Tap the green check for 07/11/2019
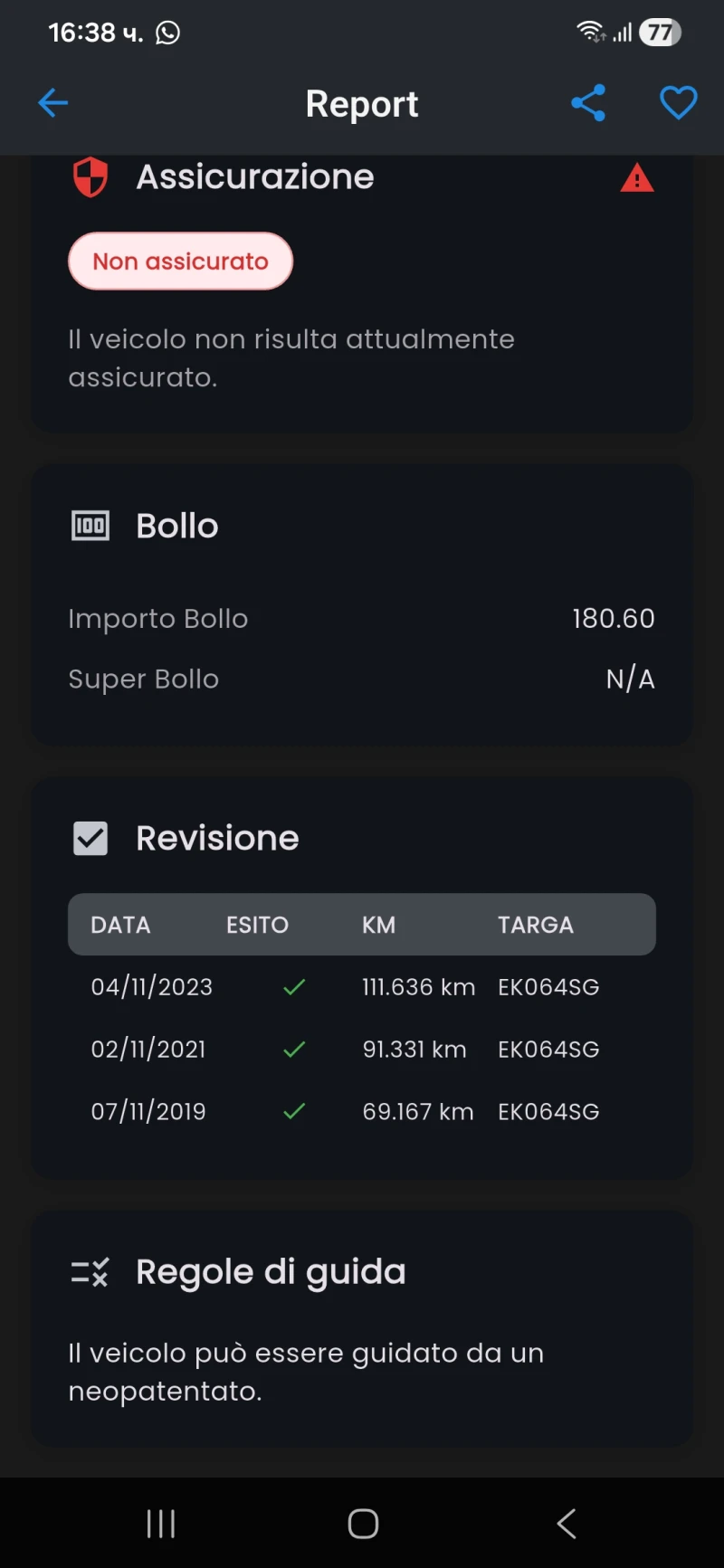The width and height of the screenshot is (724, 1568). point(294,1111)
